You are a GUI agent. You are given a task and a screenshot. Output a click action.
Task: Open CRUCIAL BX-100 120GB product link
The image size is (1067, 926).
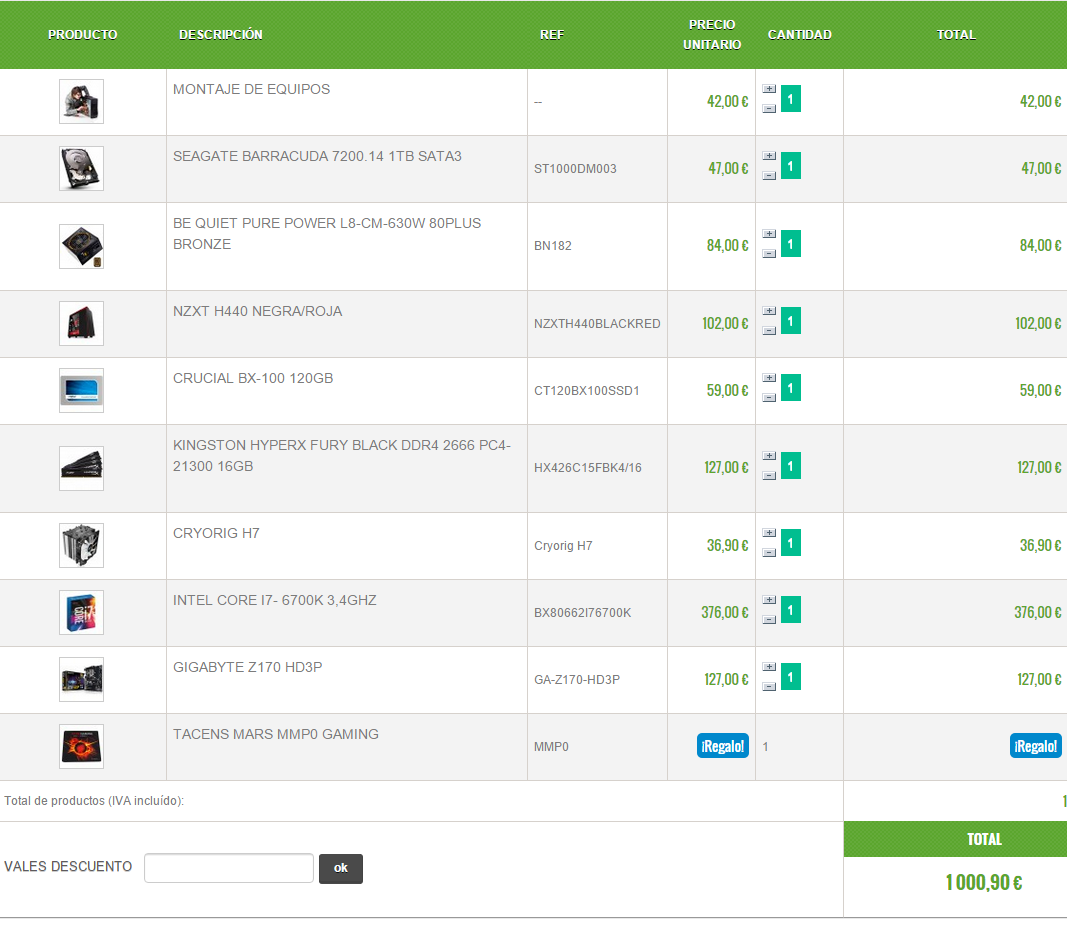[x=253, y=378]
